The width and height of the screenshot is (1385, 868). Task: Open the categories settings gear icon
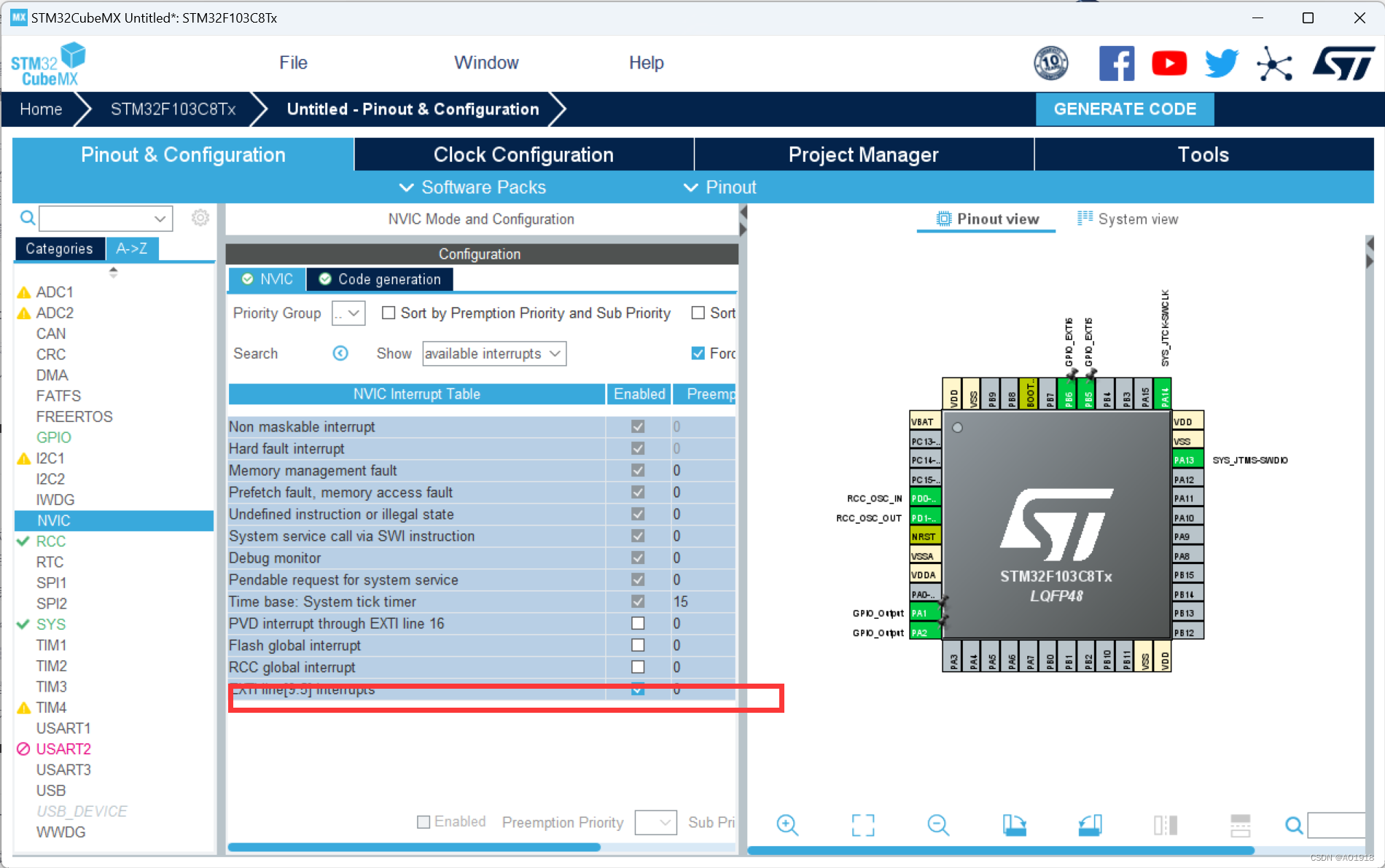200,217
